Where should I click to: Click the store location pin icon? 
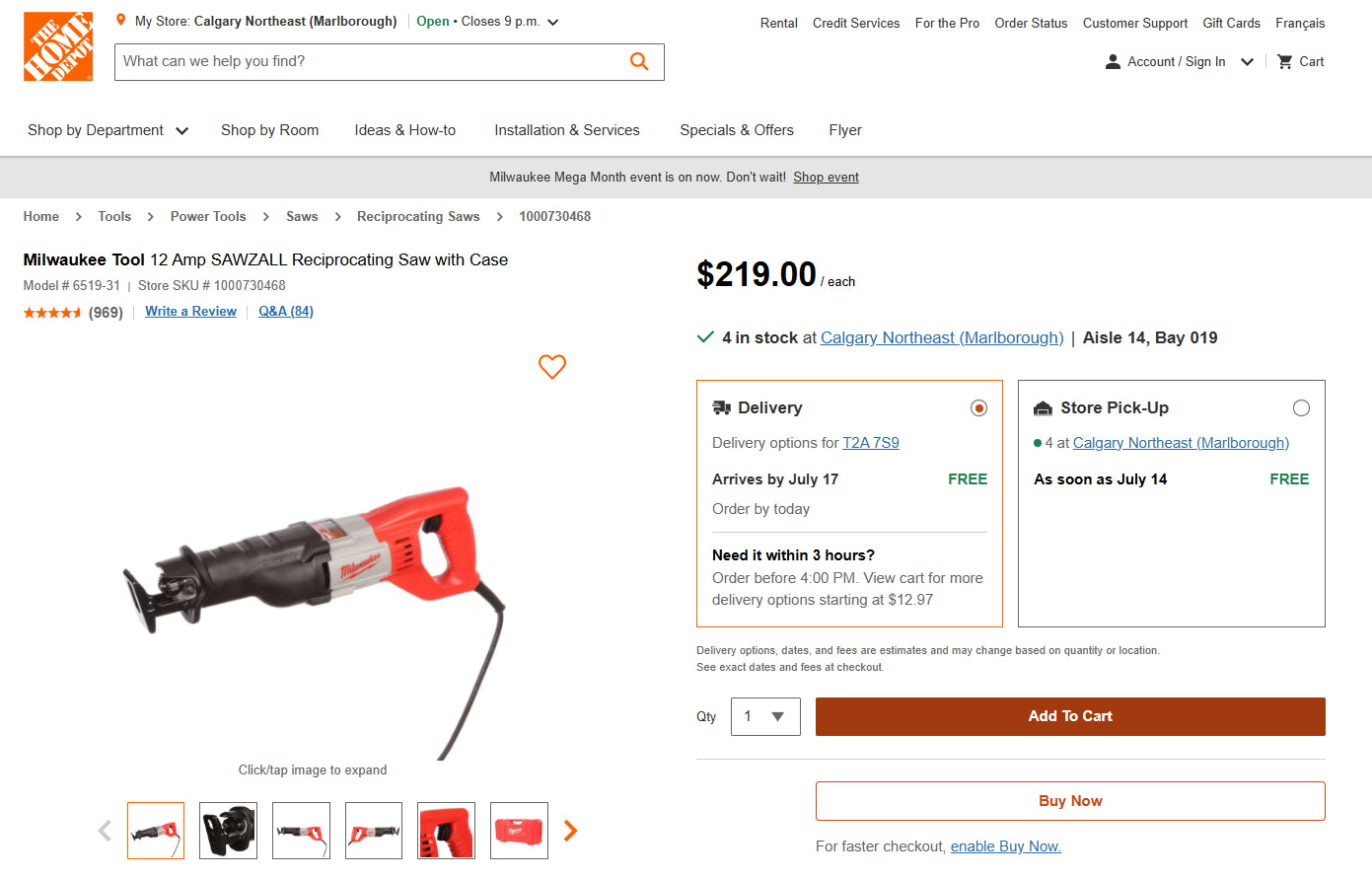click(120, 21)
